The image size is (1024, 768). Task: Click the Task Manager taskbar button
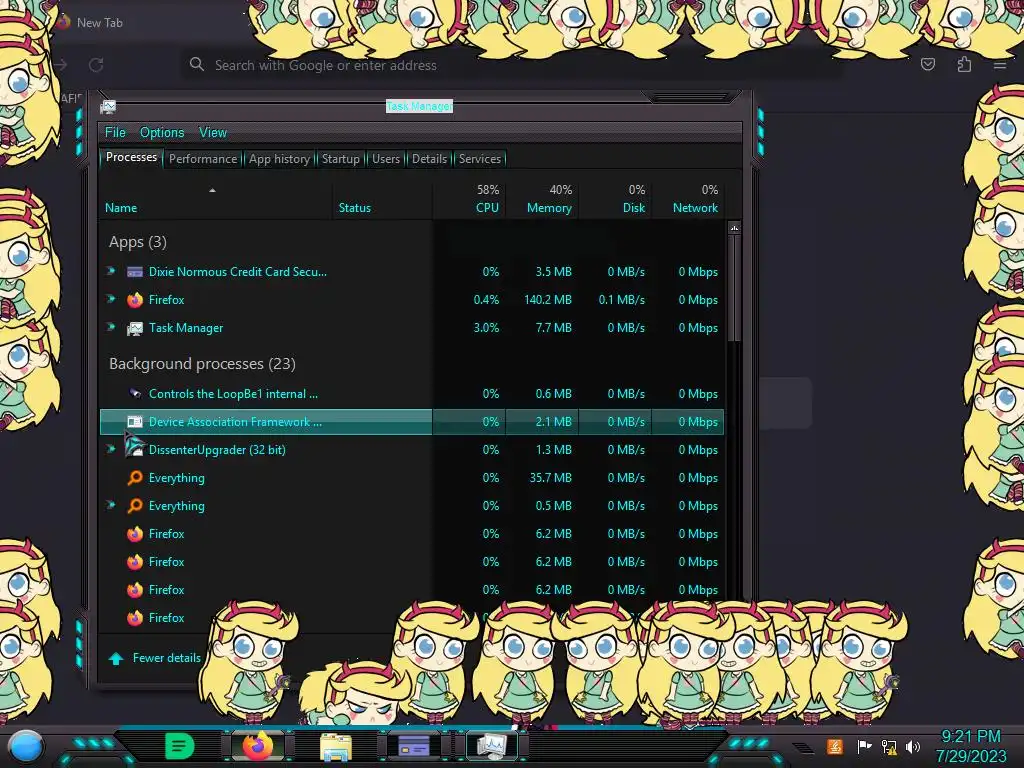[x=492, y=746]
